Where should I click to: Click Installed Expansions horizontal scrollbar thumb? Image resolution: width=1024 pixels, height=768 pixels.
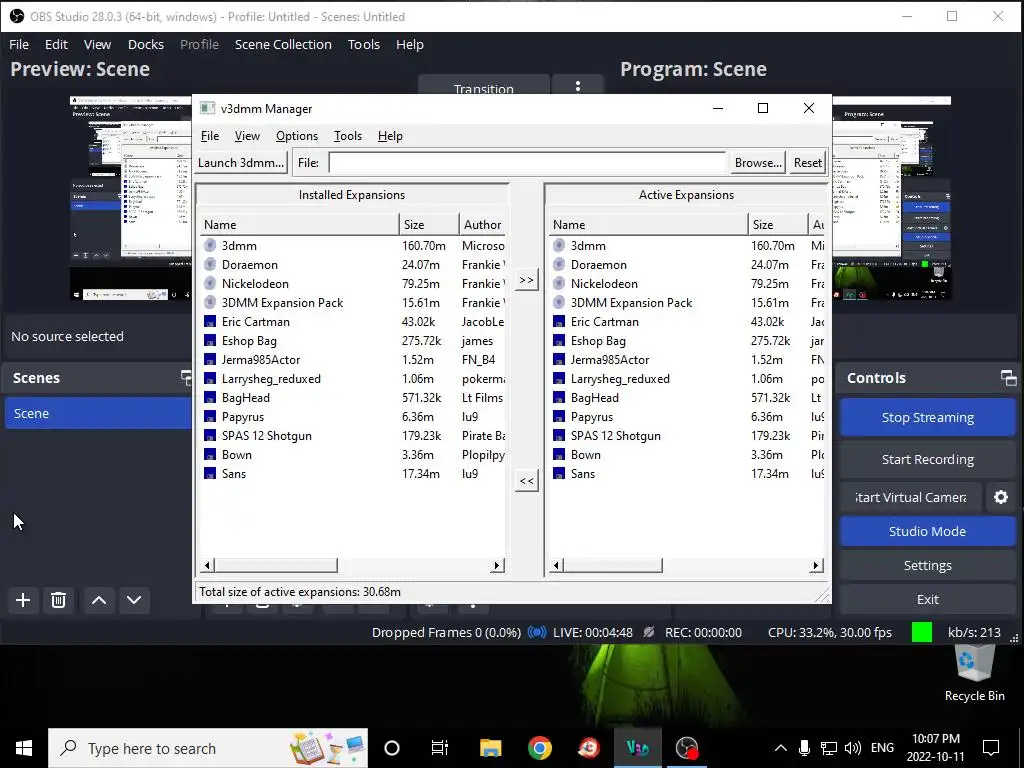(x=276, y=566)
